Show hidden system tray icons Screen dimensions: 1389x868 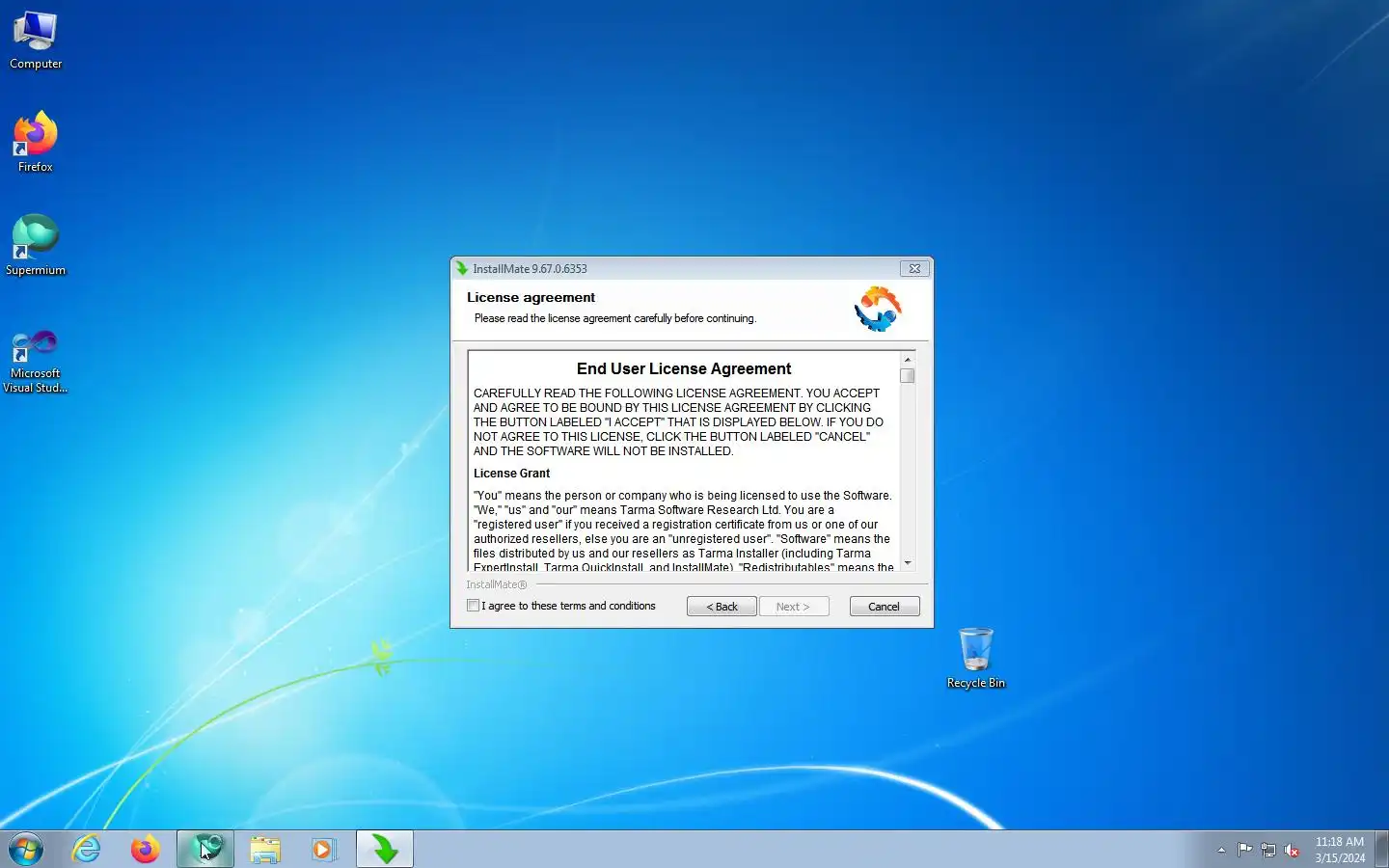click(x=1221, y=850)
